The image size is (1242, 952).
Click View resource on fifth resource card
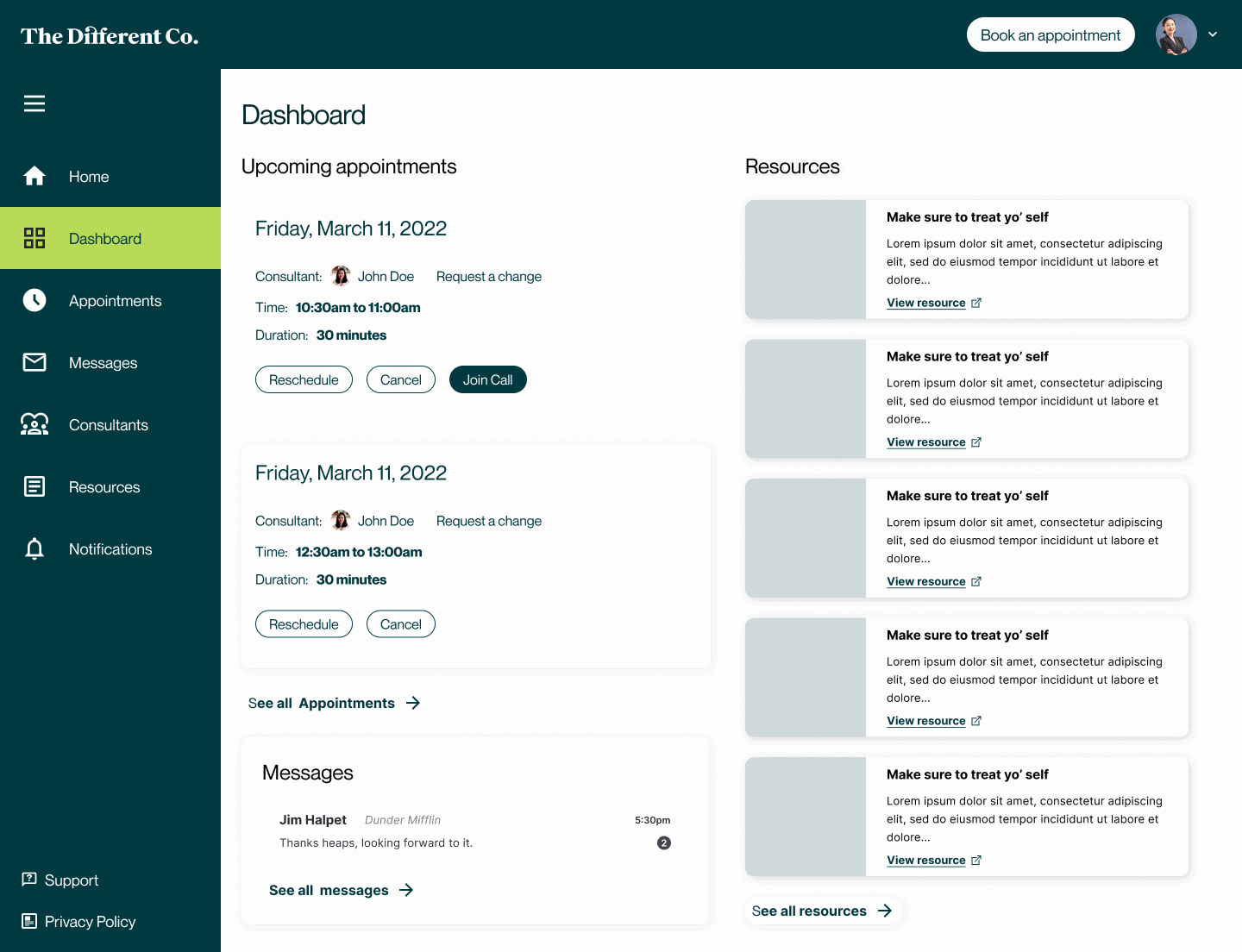pos(926,861)
